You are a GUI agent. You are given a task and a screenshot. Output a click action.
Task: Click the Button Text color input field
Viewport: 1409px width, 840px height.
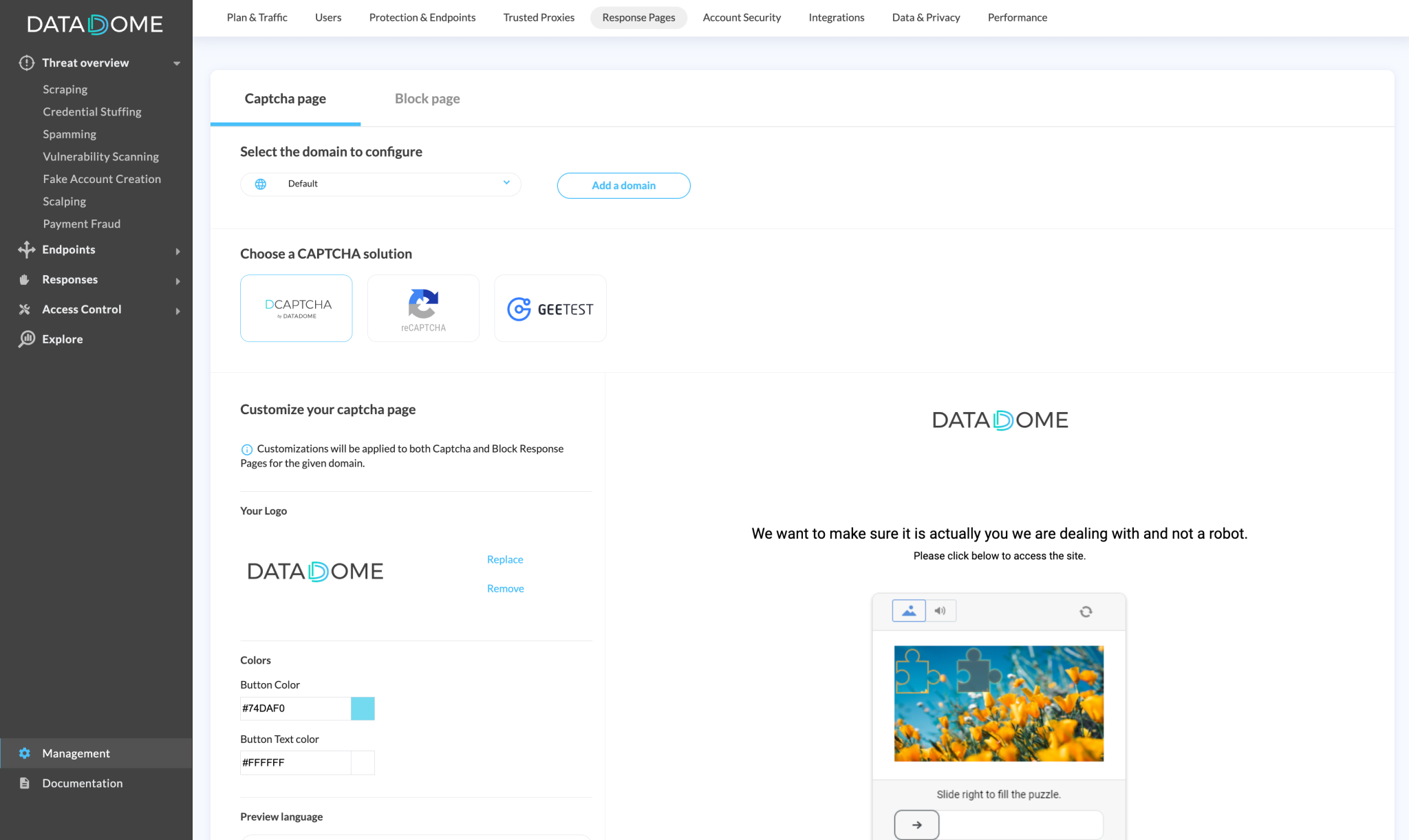pos(294,762)
